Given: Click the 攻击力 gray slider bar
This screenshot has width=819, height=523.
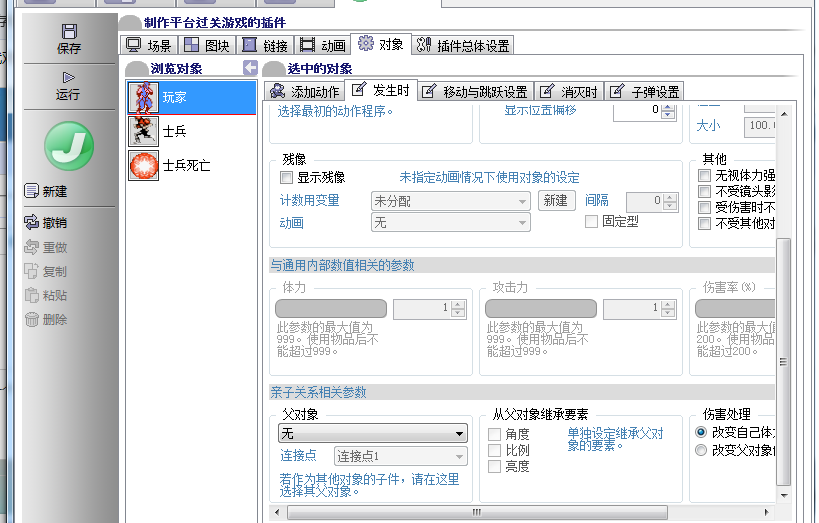Looking at the screenshot, I should click(x=541, y=308).
